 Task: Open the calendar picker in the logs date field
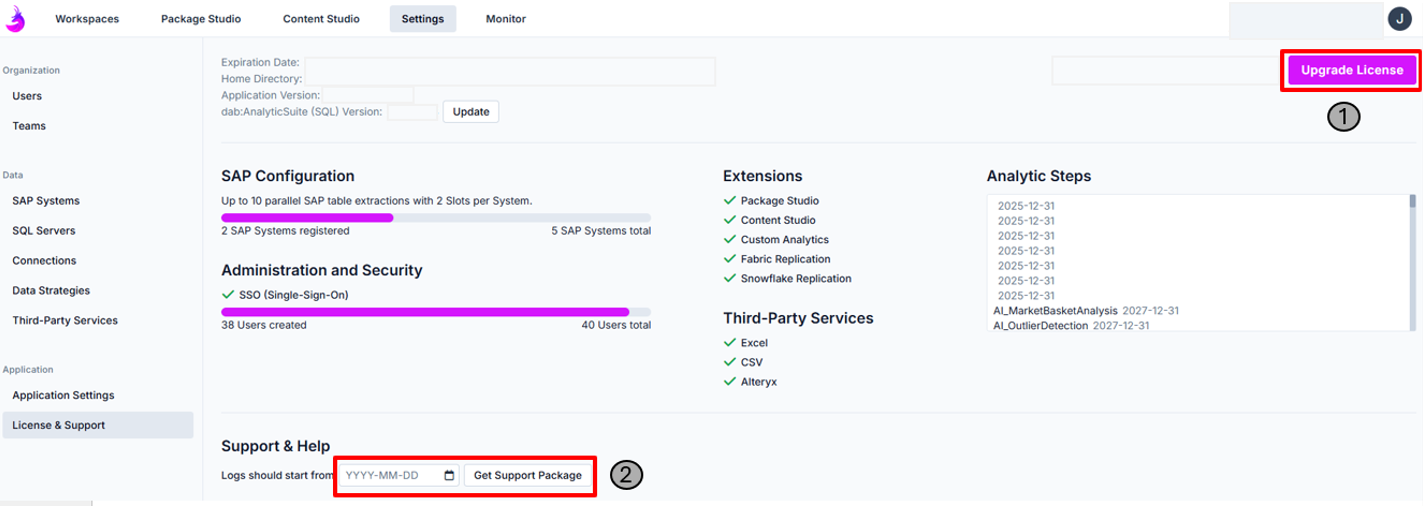[449, 475]
